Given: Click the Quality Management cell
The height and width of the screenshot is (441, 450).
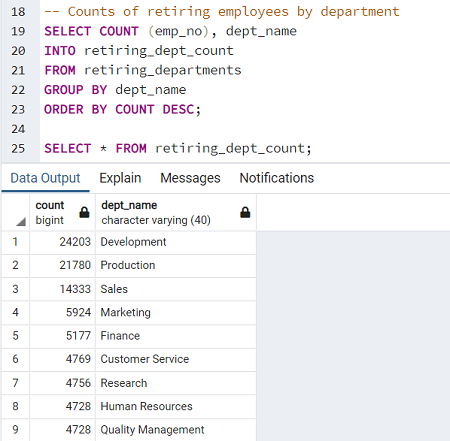Looking at the screenshot, I should click(x=176, y=430).
